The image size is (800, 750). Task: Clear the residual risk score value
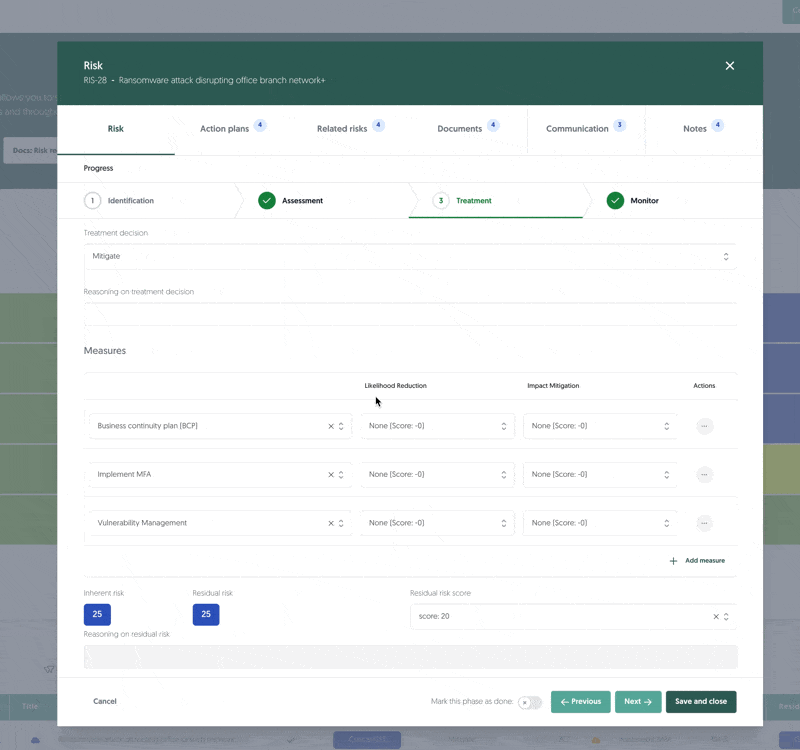716,617
